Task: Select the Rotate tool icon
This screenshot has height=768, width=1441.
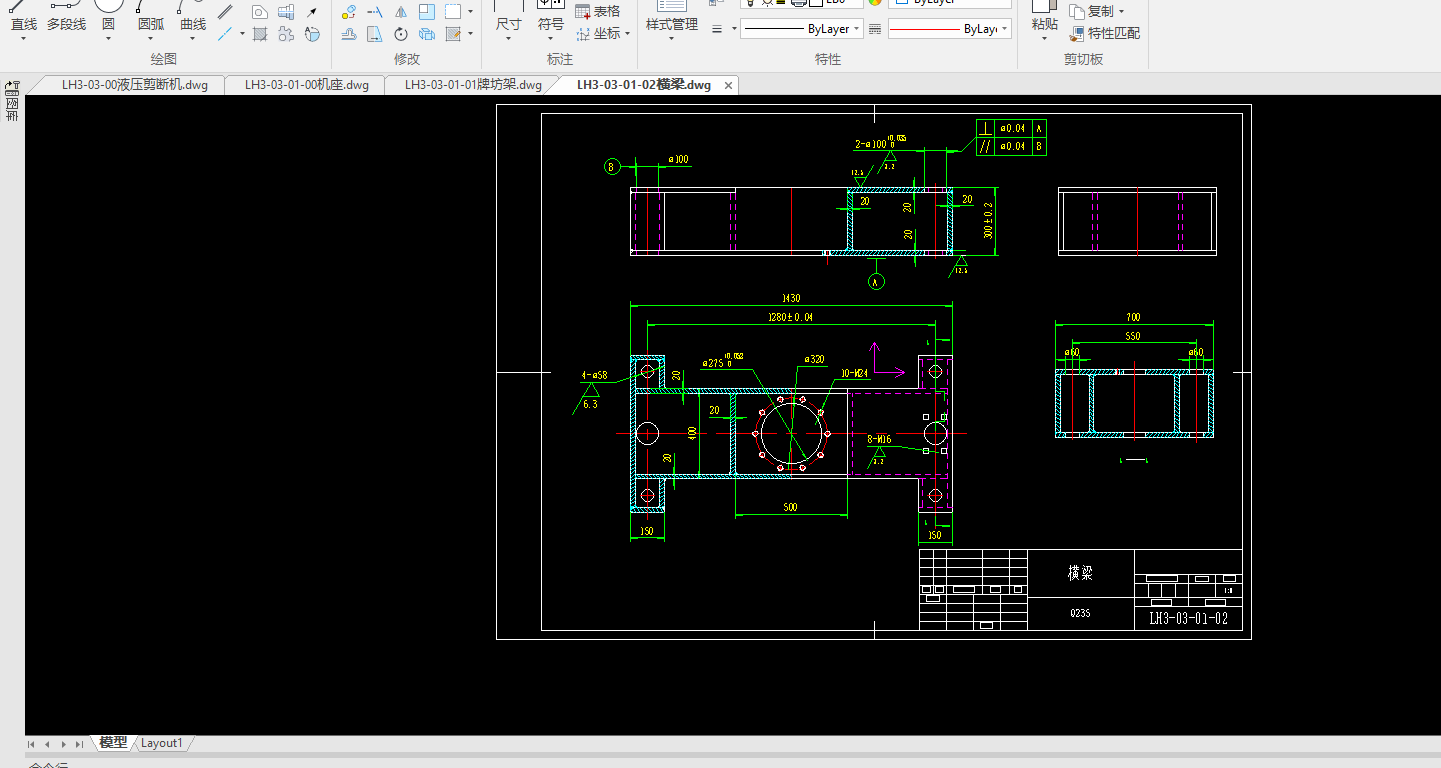Action: [401, 34]
